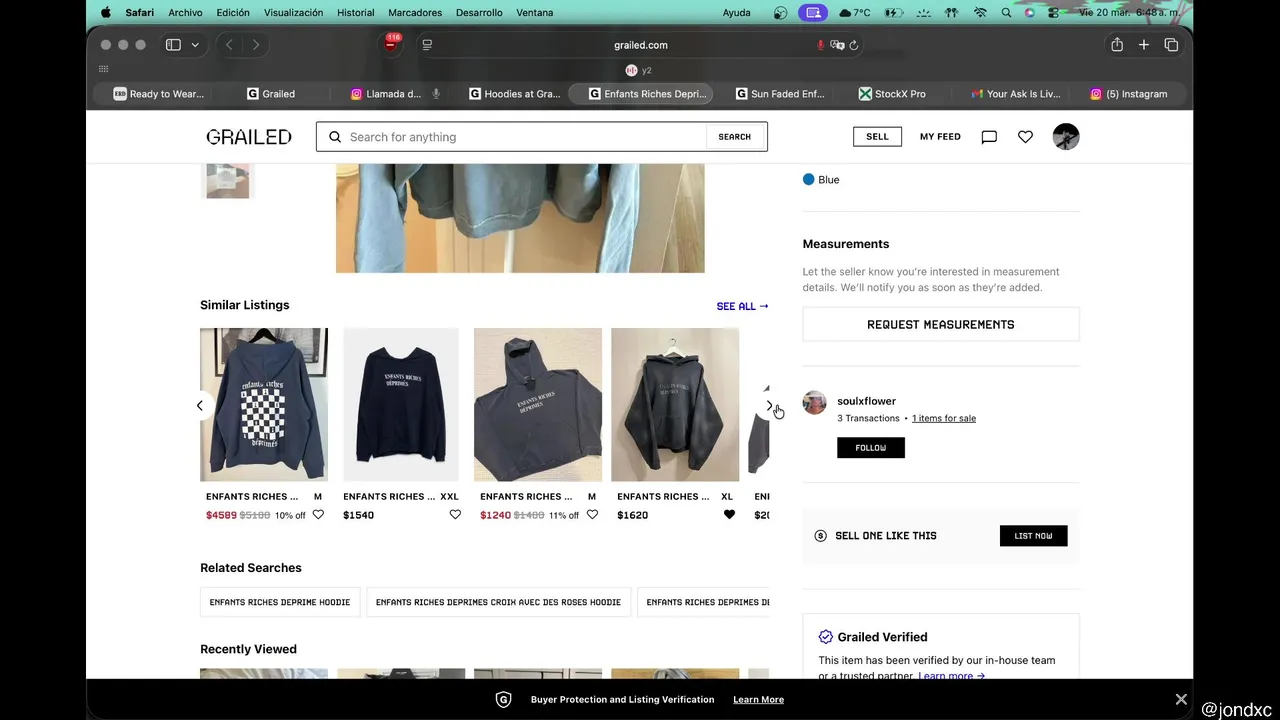
Task: Open the 1 items for sale link
Action: pos(944,418)
